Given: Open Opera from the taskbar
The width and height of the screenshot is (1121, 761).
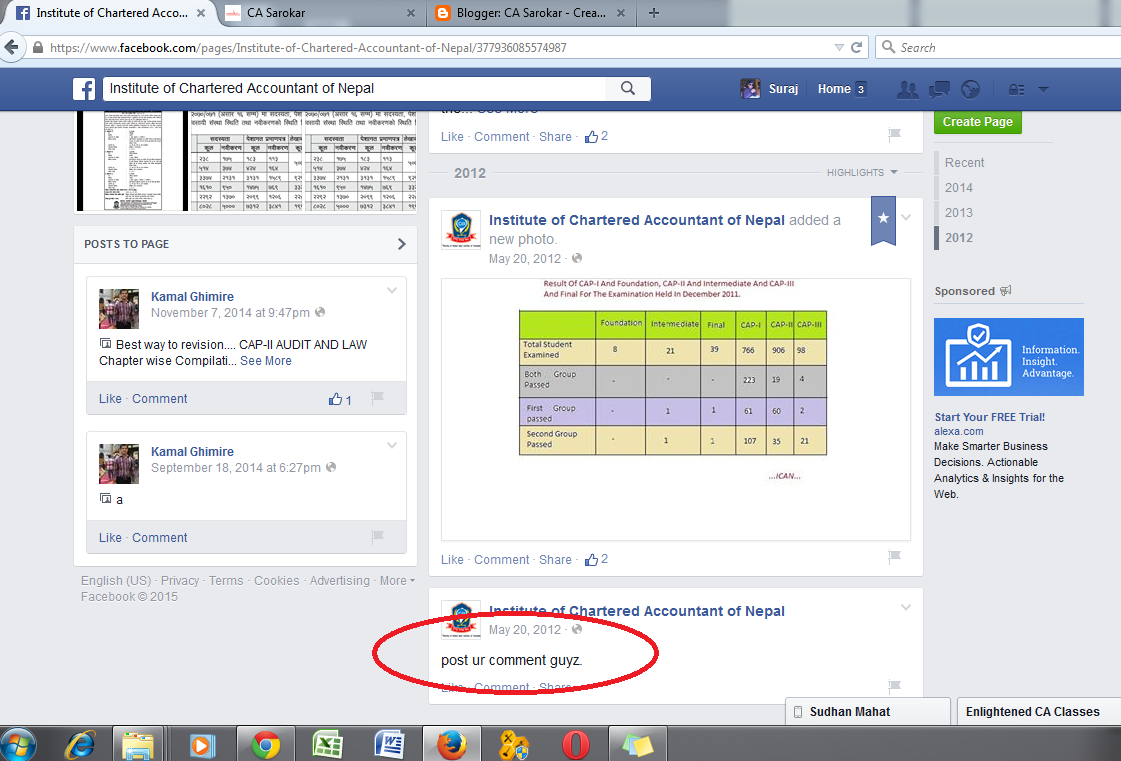Looking at the screenshot, I should point(576,745).
